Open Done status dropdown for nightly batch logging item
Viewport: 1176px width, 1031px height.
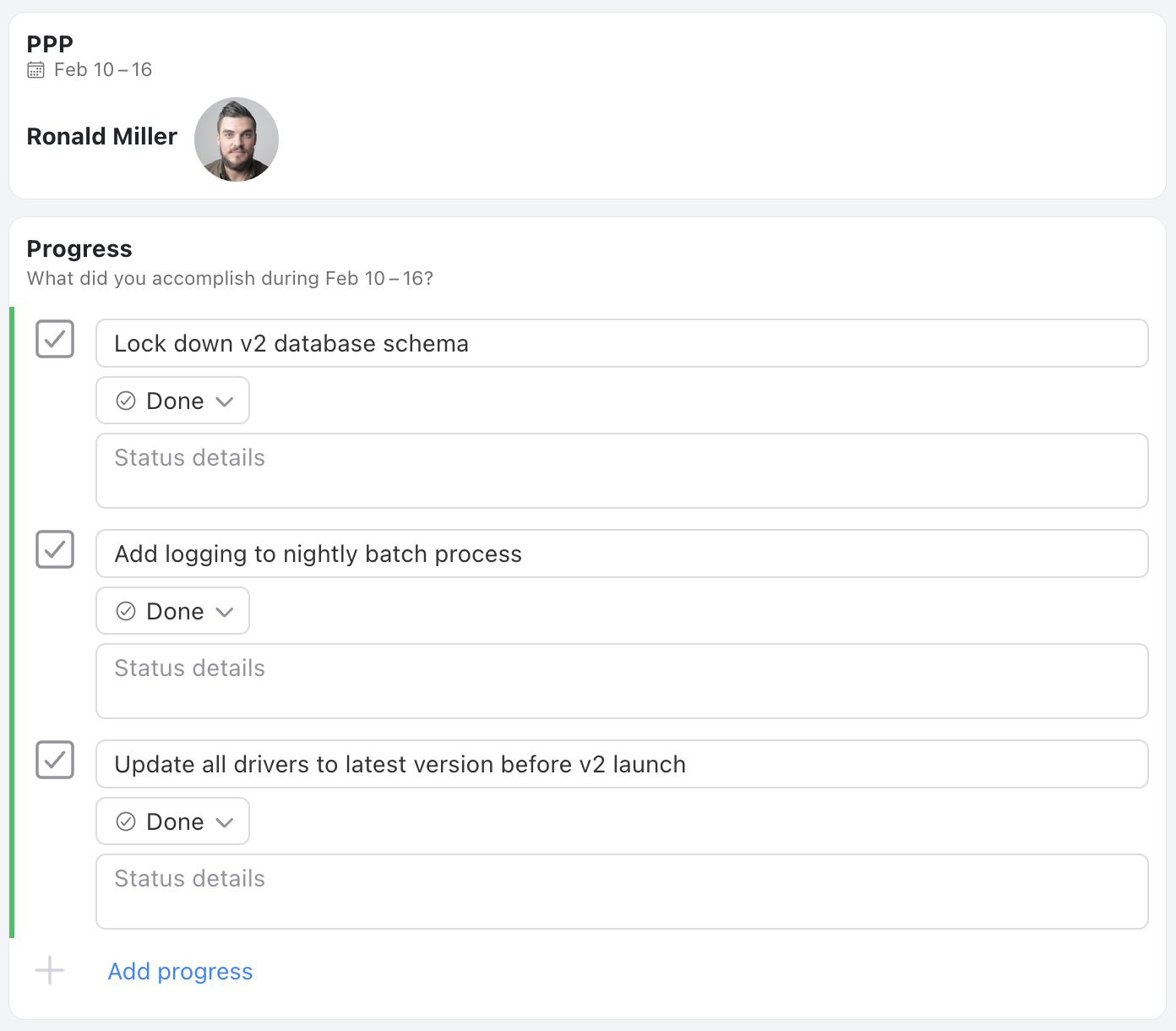(172, 611)
